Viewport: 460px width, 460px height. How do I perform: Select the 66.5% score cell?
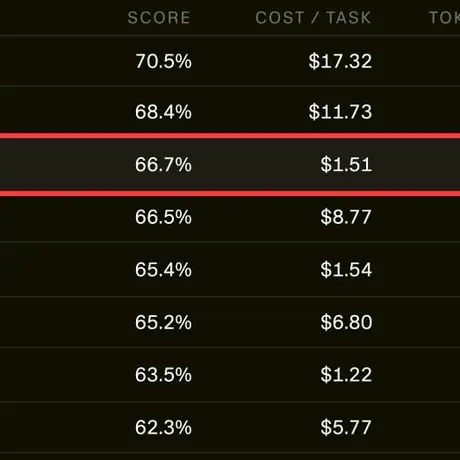coord(163,217)
